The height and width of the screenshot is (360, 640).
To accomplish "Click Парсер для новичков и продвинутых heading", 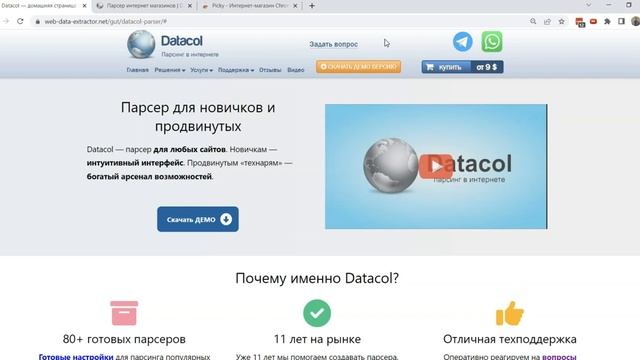I will tap(198, 117).
